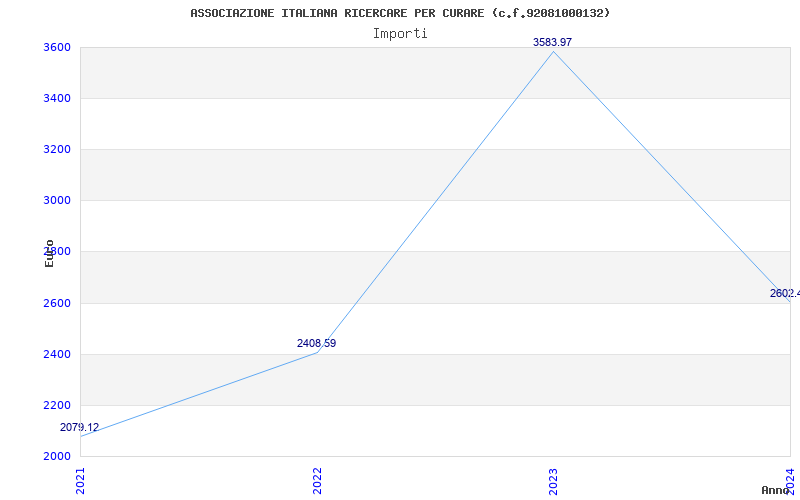Click the 'Anno' x-axis title

pyautogui.click(x=775, y=490)
